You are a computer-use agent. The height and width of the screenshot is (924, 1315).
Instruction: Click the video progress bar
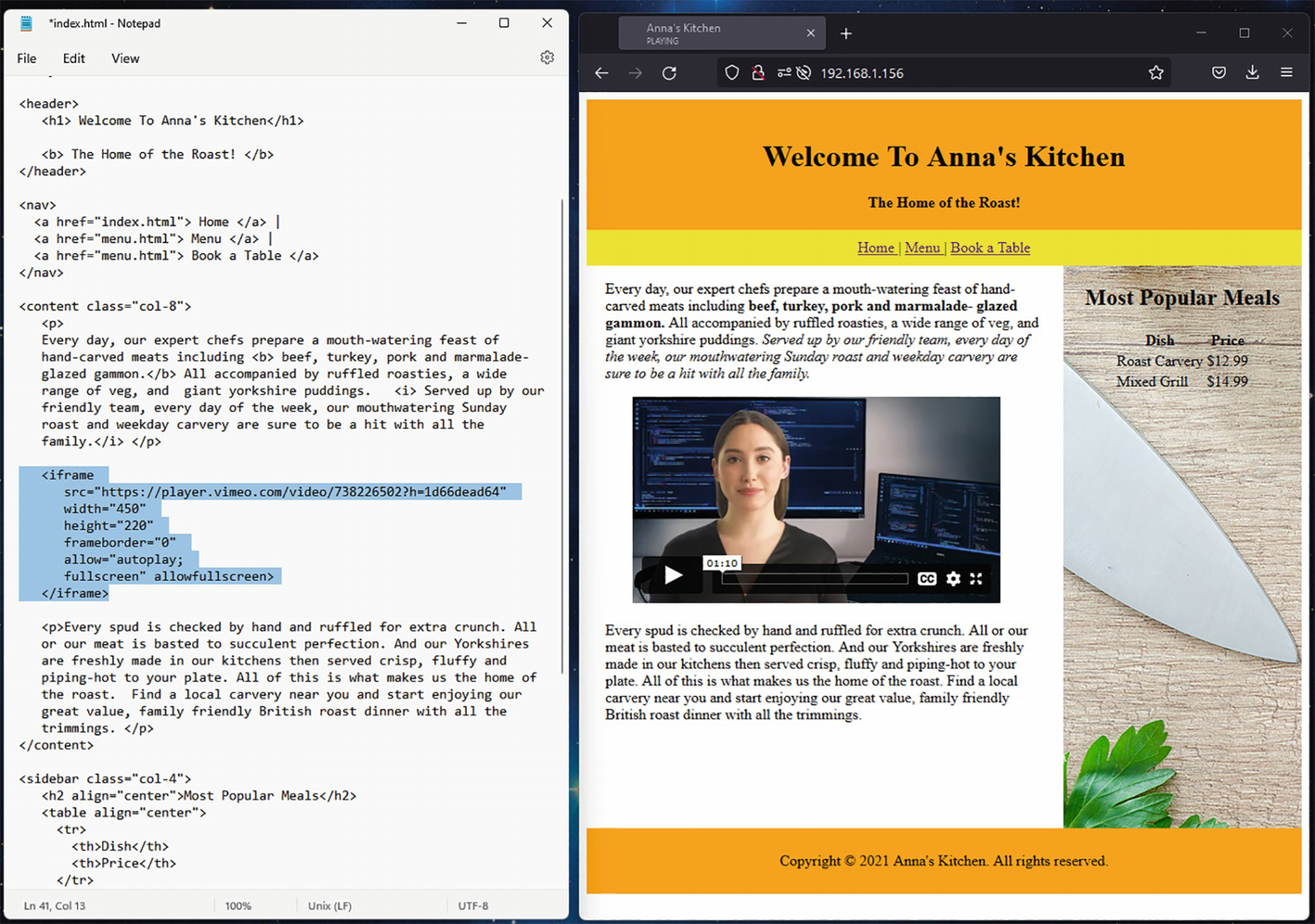tap(815, 579)
